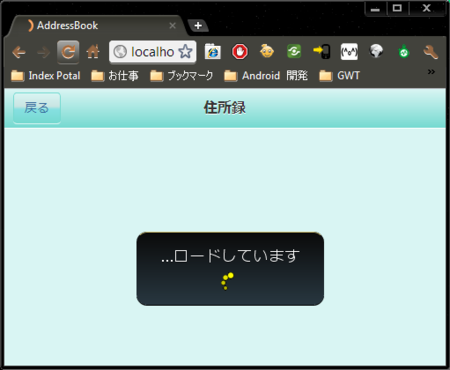
Task: Click the IE Tab extension icon
Action: point(213,51)
